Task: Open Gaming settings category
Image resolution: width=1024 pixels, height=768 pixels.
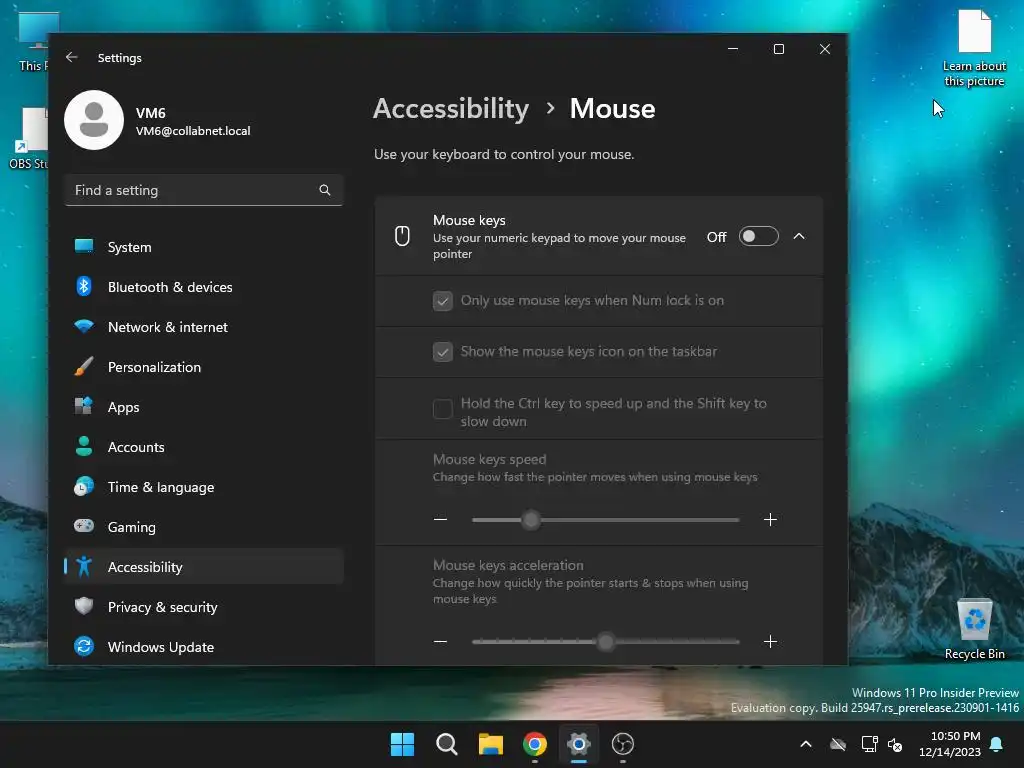Action: (x=204, y=527)
